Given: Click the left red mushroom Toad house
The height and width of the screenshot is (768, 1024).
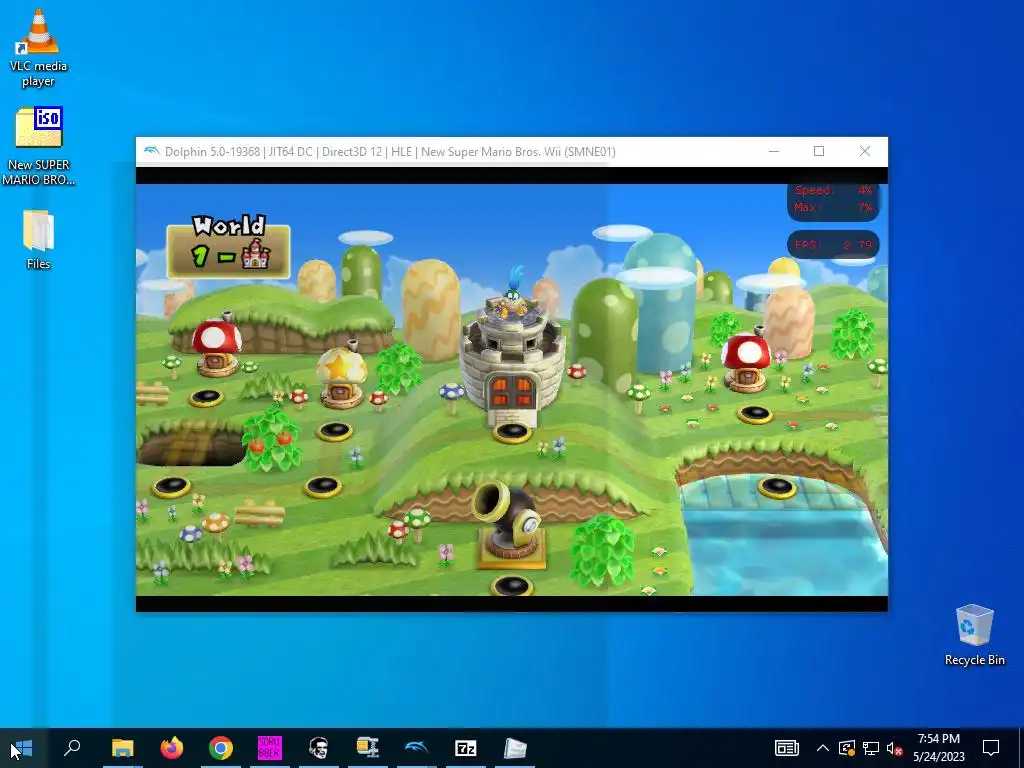Looking at the screenshot, I should pyautogui.click(x=216, y=347).
